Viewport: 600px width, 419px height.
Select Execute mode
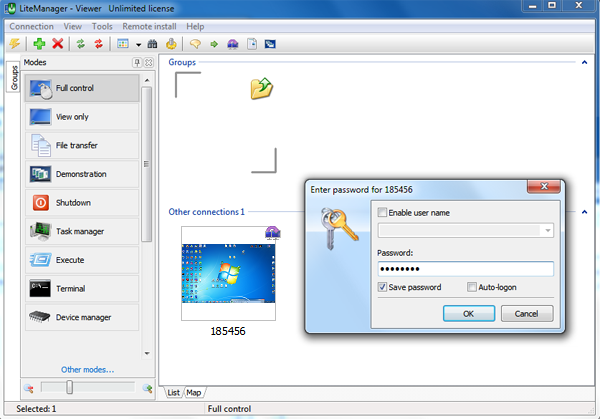[x=82, y=260]
